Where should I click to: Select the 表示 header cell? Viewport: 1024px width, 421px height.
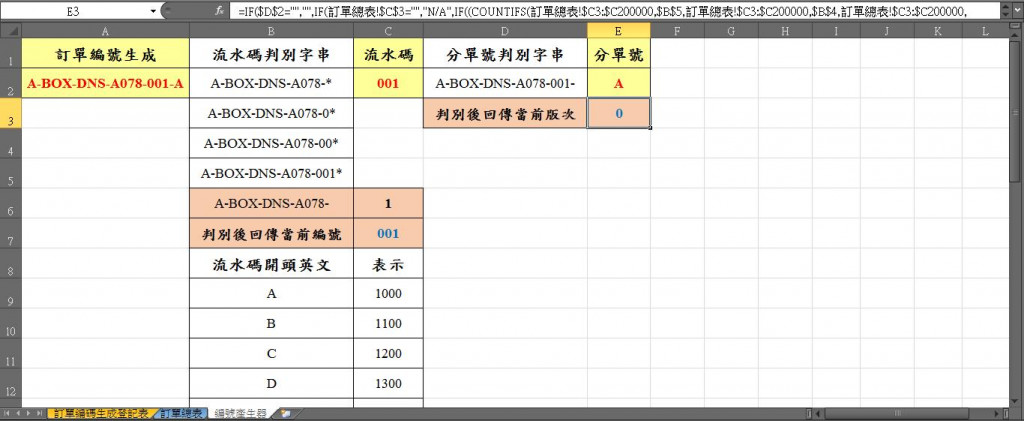[x=388, y=263]
